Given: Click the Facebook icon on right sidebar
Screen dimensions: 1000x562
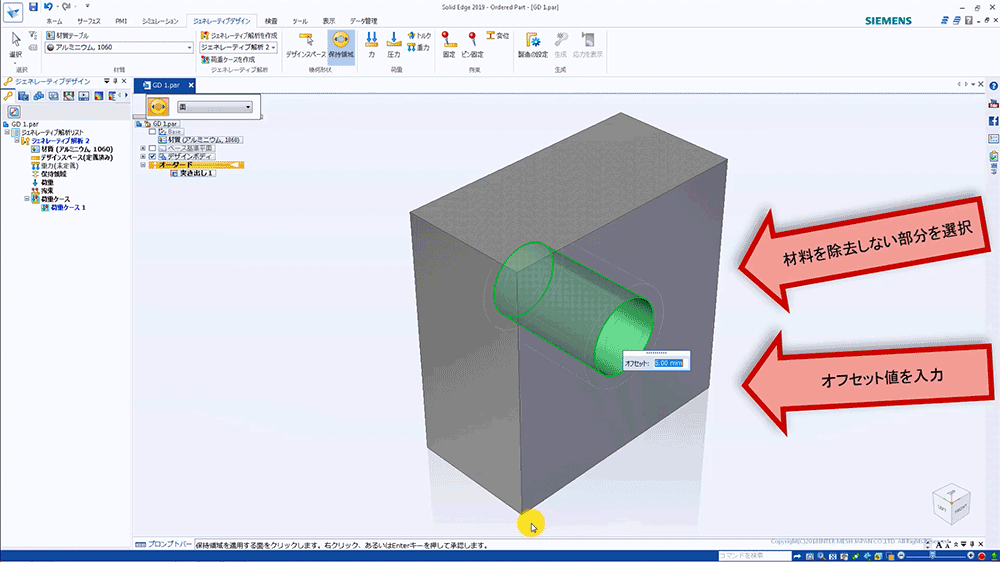Looking at the screenshot, I should click(x=994, y=121).
